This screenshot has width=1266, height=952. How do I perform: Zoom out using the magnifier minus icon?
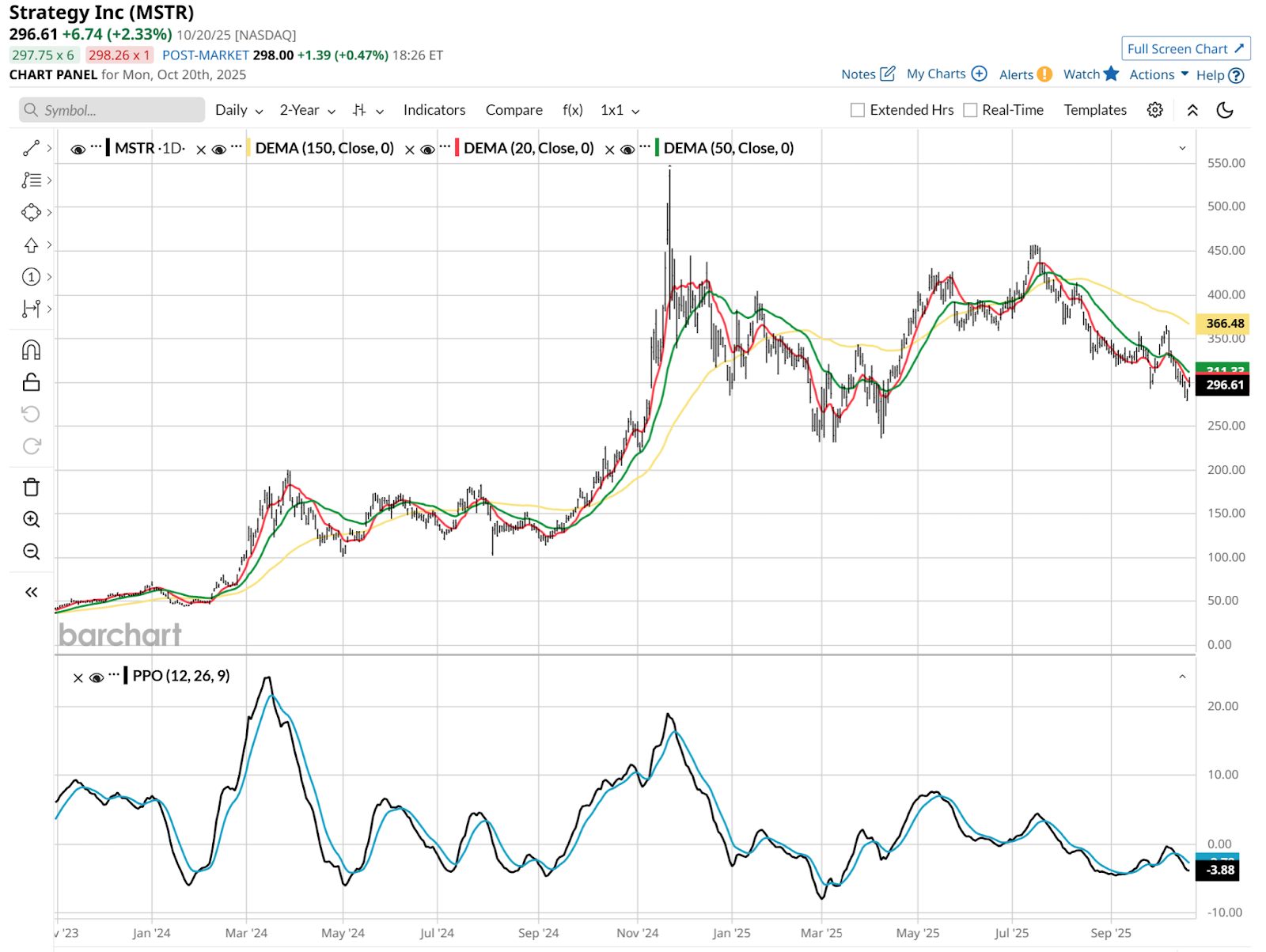click(x=31, y=552)
